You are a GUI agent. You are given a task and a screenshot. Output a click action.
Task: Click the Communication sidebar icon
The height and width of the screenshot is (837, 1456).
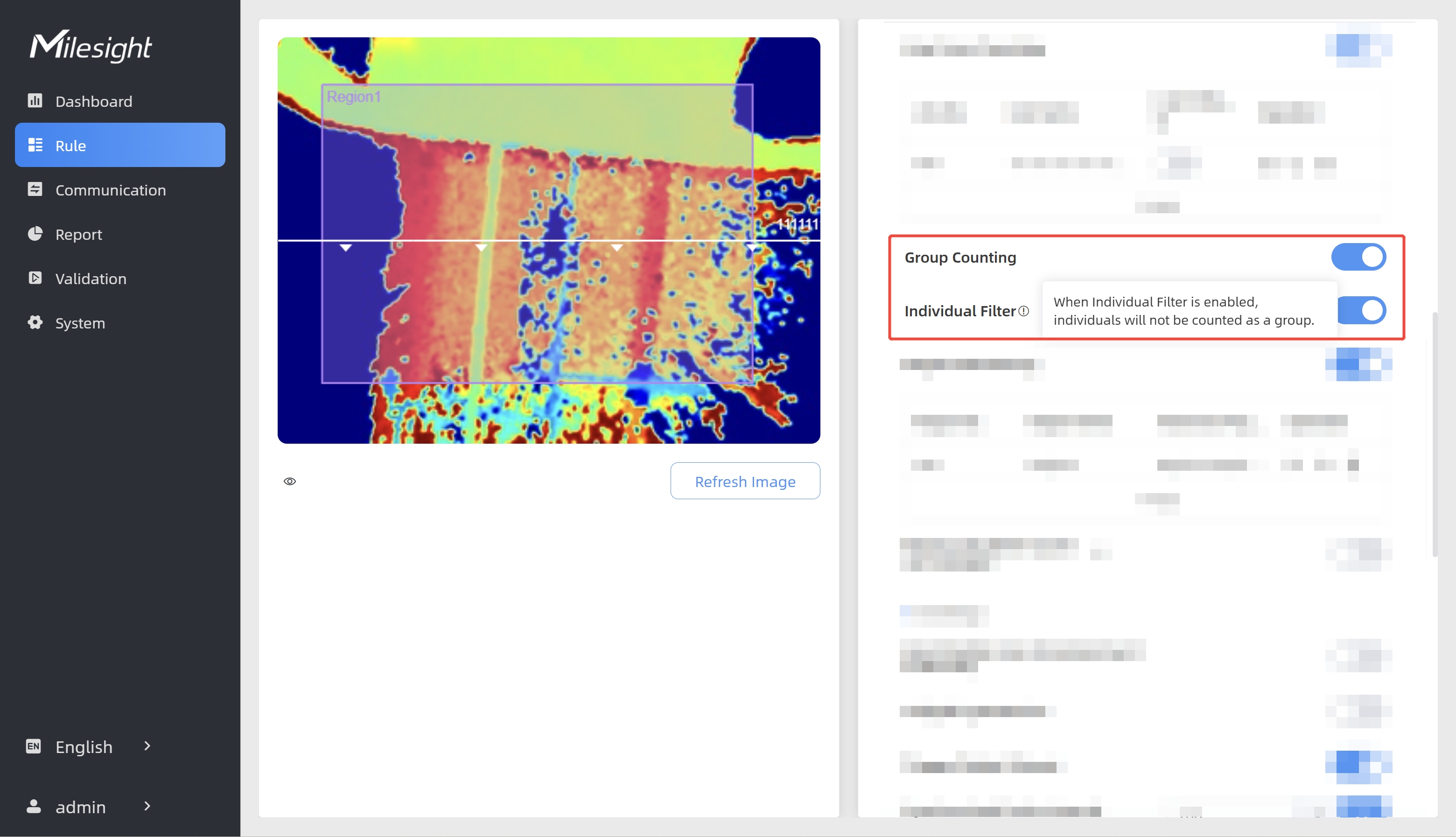tap(35, 189)
